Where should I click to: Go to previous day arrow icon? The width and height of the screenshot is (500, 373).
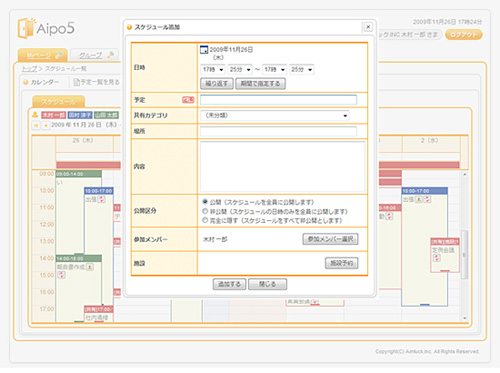45,125
